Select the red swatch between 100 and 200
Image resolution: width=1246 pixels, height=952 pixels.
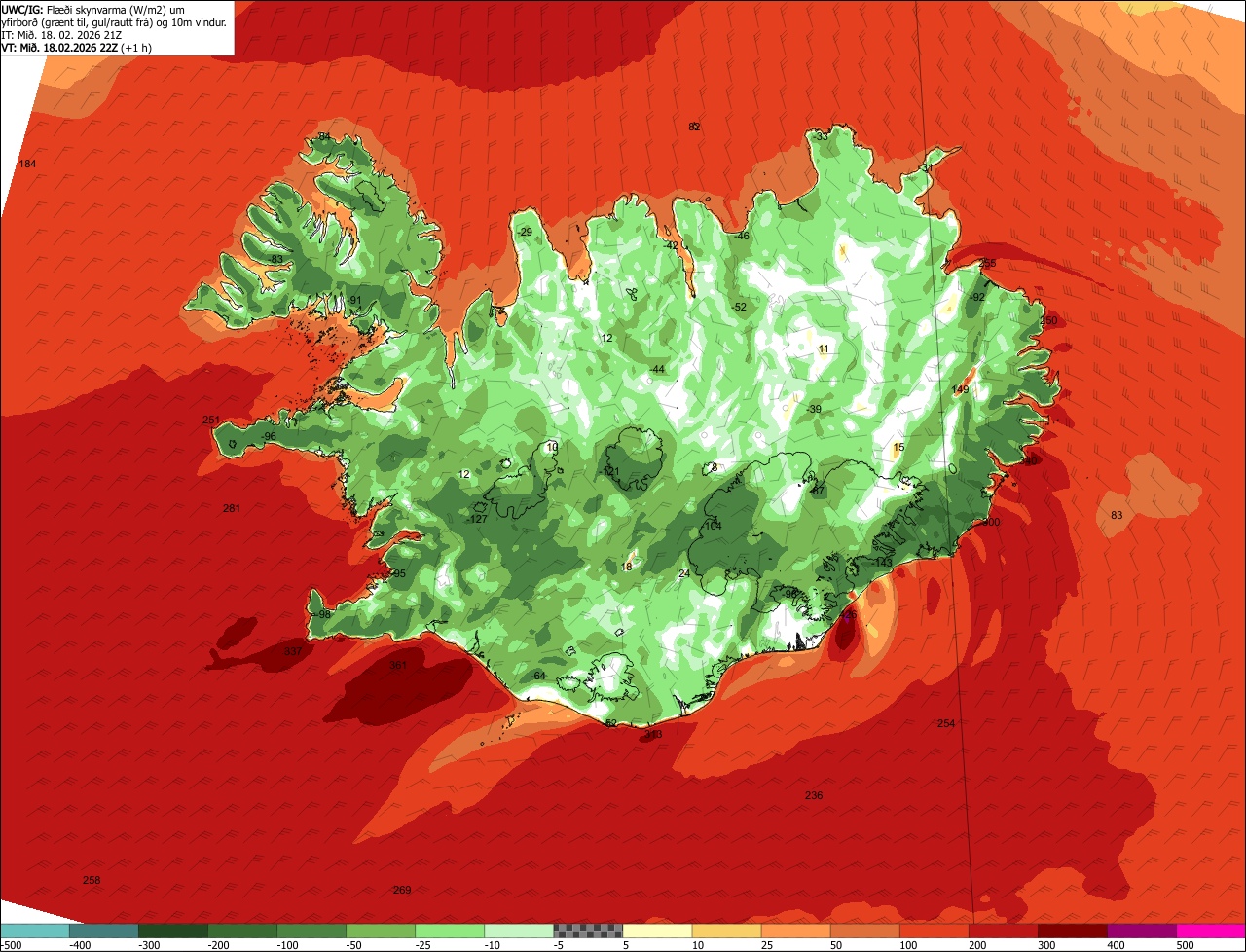click(x=934, y=931)
